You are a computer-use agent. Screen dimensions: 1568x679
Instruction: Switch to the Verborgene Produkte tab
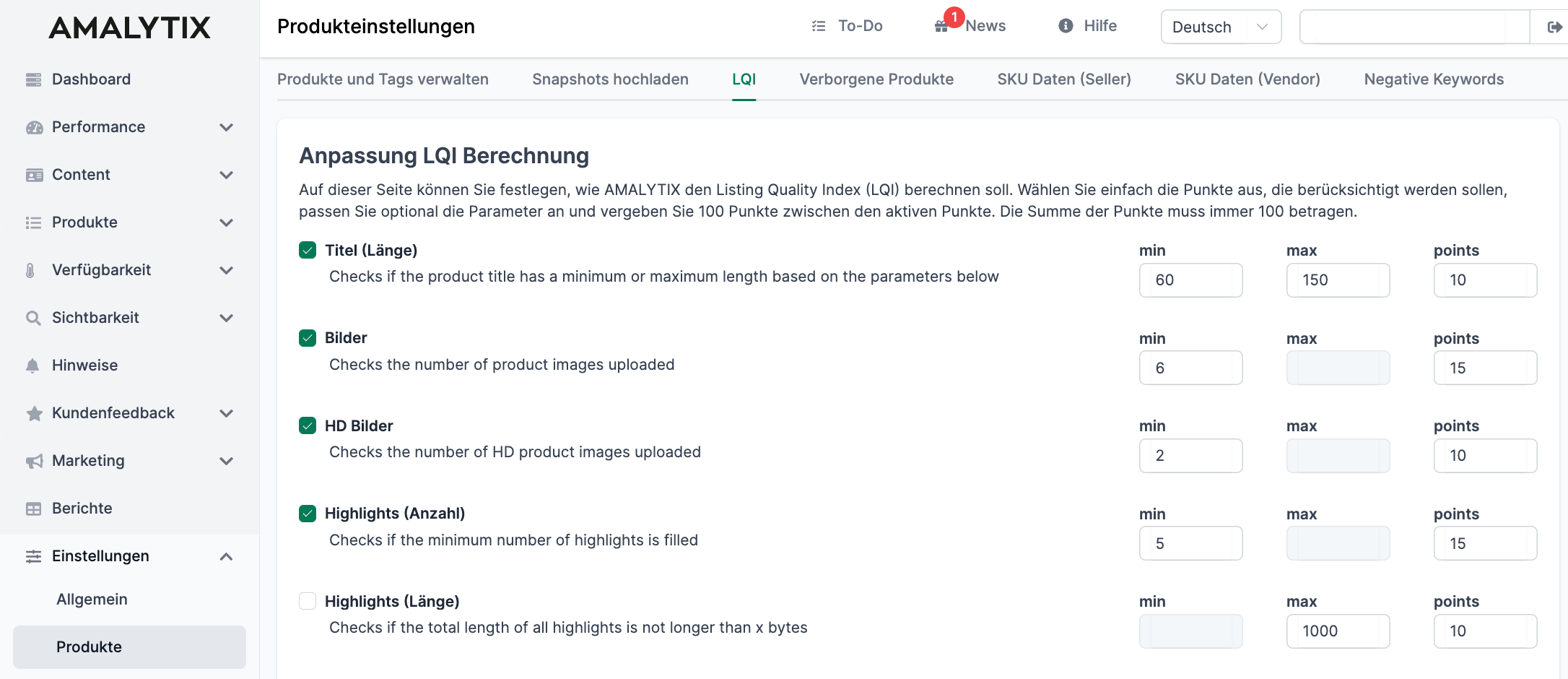click(876, 79)
